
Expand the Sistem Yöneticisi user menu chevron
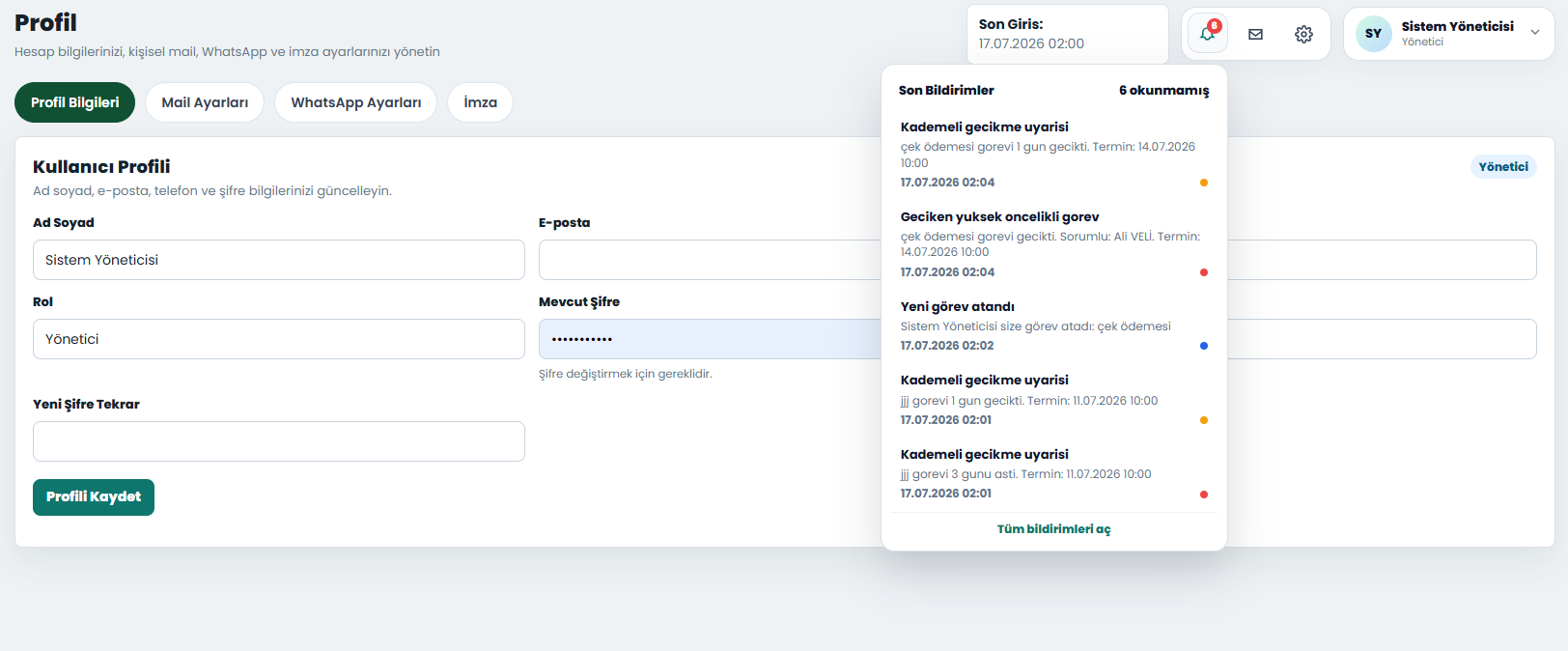pos(1535,33)
